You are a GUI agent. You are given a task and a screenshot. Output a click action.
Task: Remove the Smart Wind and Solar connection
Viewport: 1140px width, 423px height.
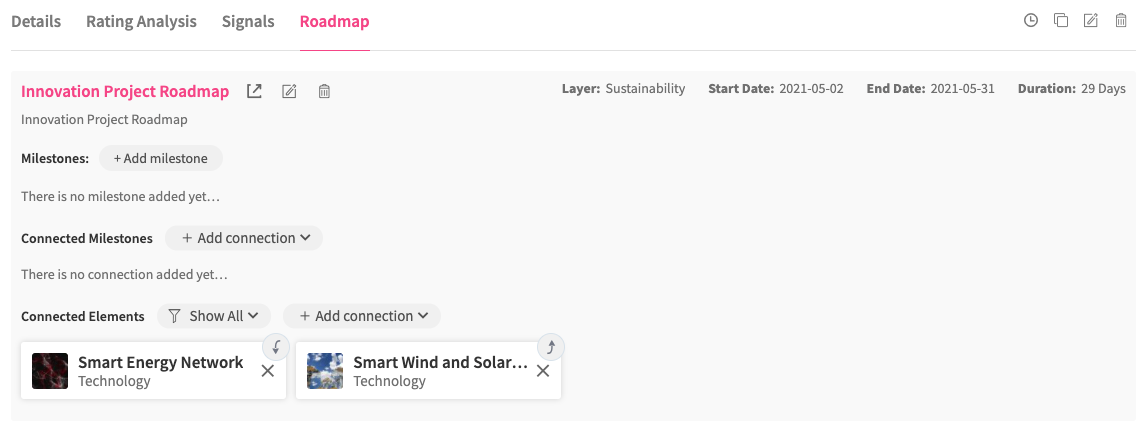tap(543, 371)
